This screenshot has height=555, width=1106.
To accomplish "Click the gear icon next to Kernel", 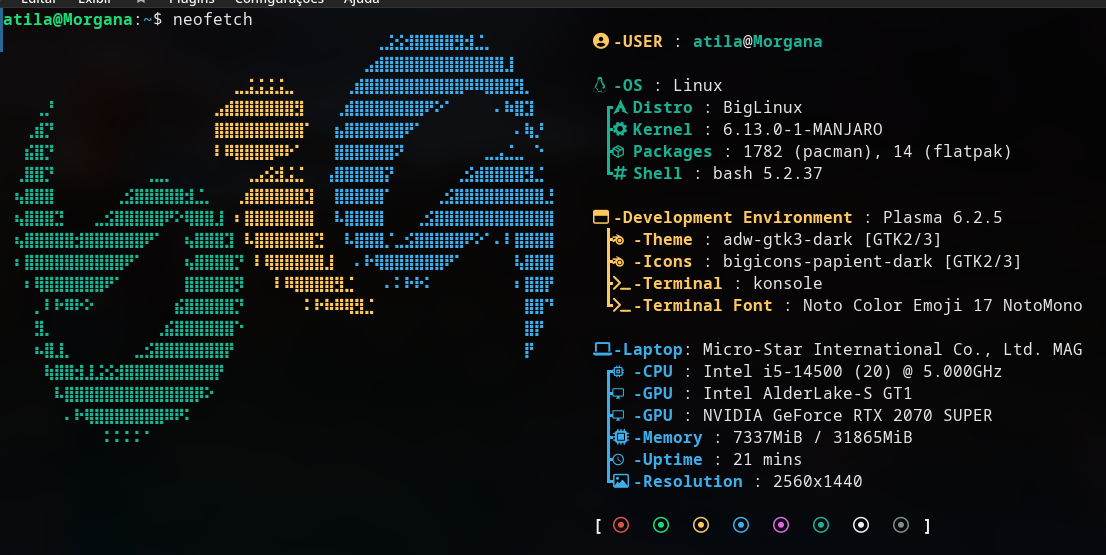I will pyautogui.click(x=620, y=129).
